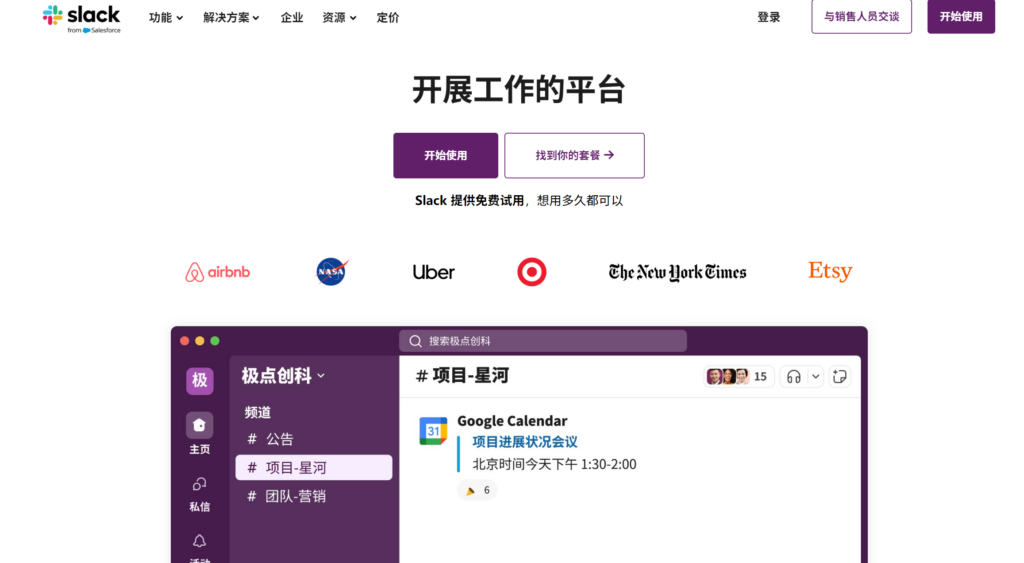Image resolution: width=1024 pixels, height=563 pixels.
Task: Click the 开展工作的平台 headline
Action: pyautogui.click(x=519, y=89)
